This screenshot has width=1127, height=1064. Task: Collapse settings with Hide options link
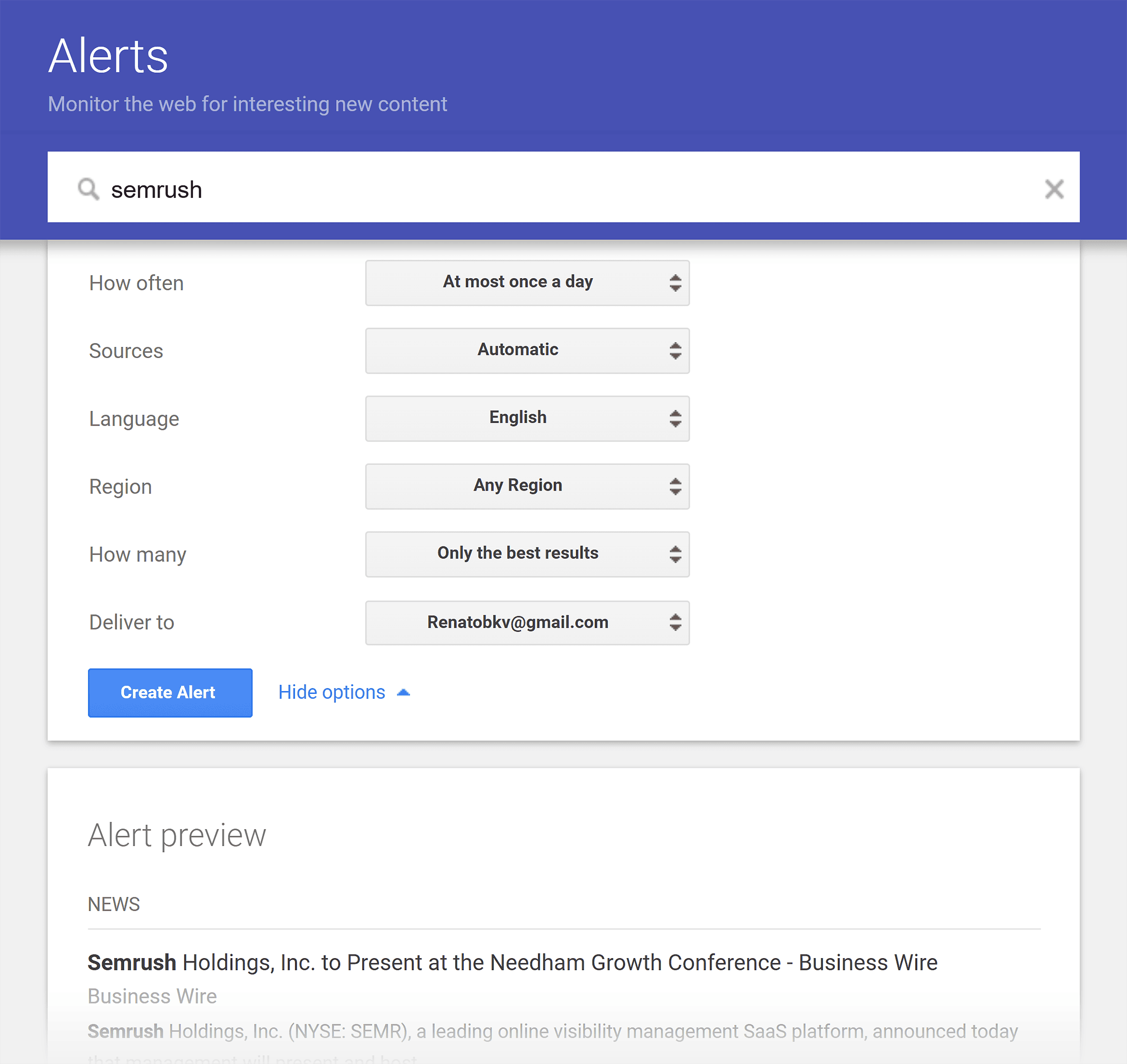pyautogui.click(x=344, y=692)
